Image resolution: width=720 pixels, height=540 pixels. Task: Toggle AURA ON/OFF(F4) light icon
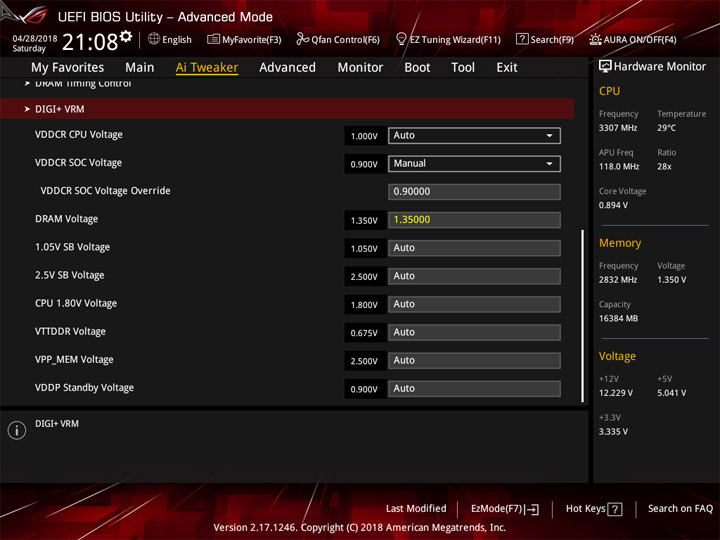[x=595, y=39]
